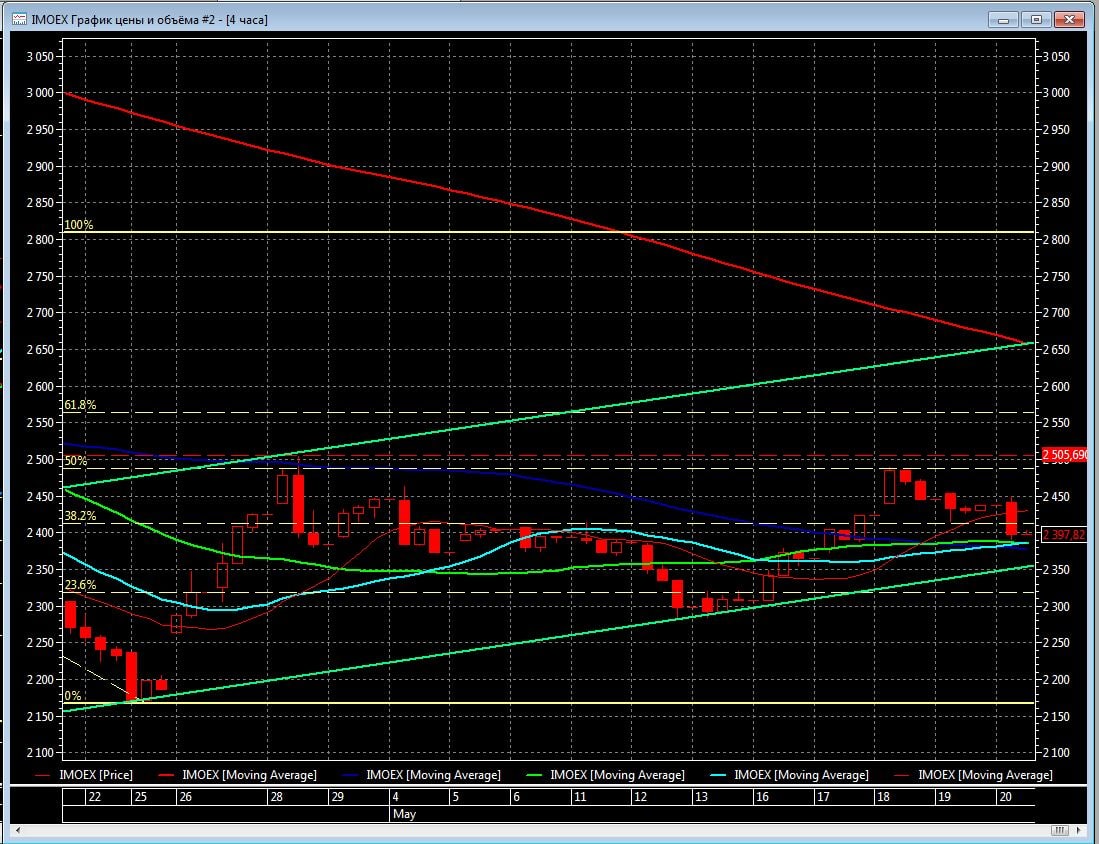Screen dimensions: 1099x844
Task: Click date label 4 on the time axis
Action: [x=395, y=797]
